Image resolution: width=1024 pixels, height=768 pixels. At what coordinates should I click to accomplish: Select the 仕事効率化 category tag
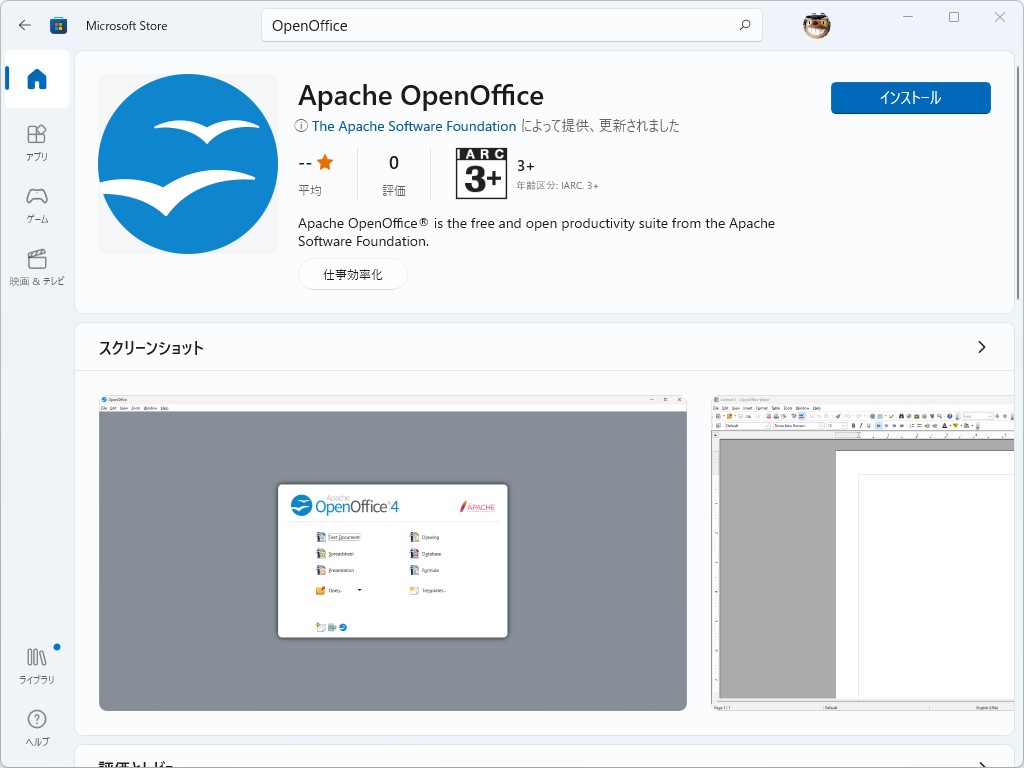352,273
